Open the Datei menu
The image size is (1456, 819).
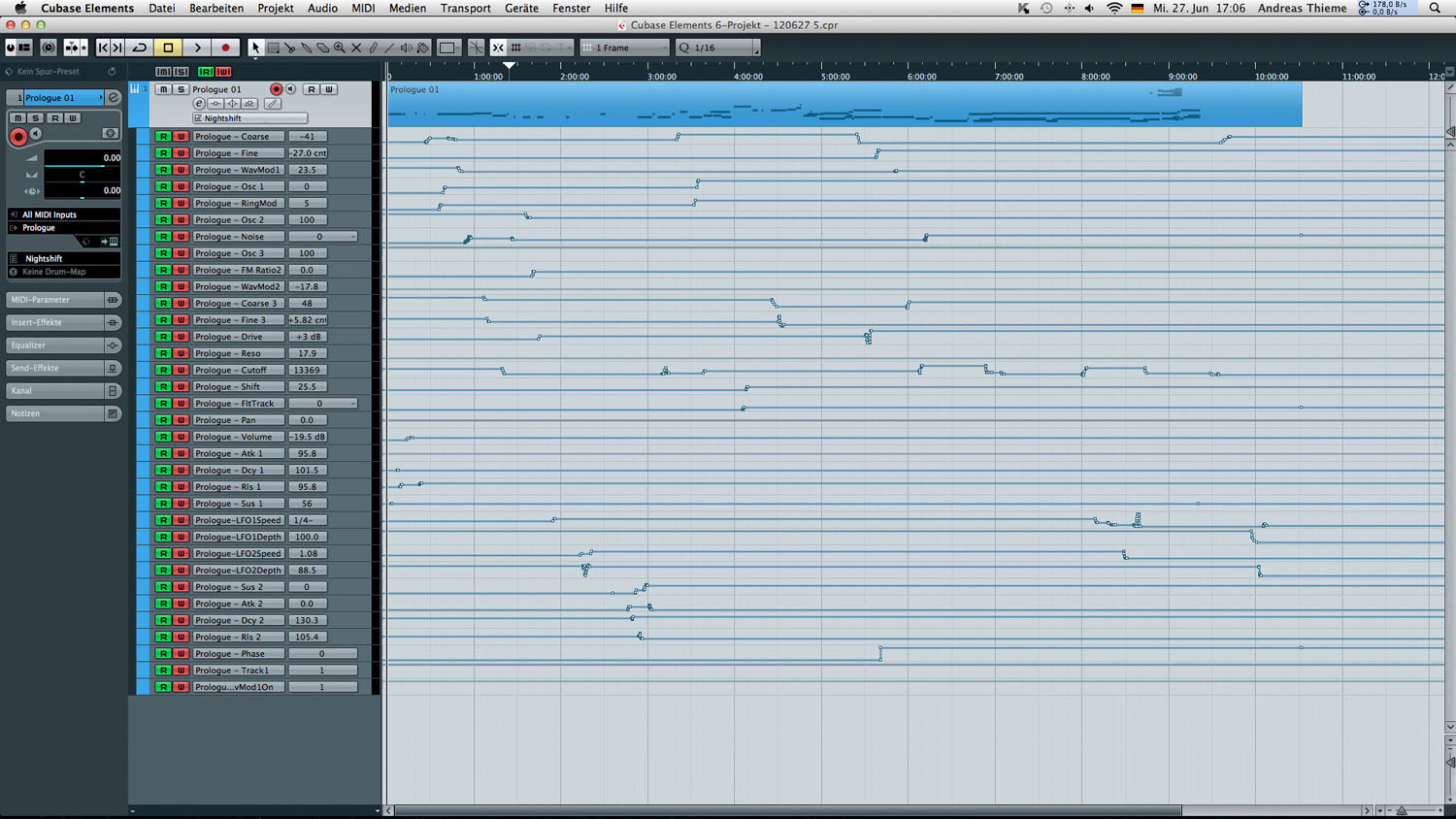162,8
